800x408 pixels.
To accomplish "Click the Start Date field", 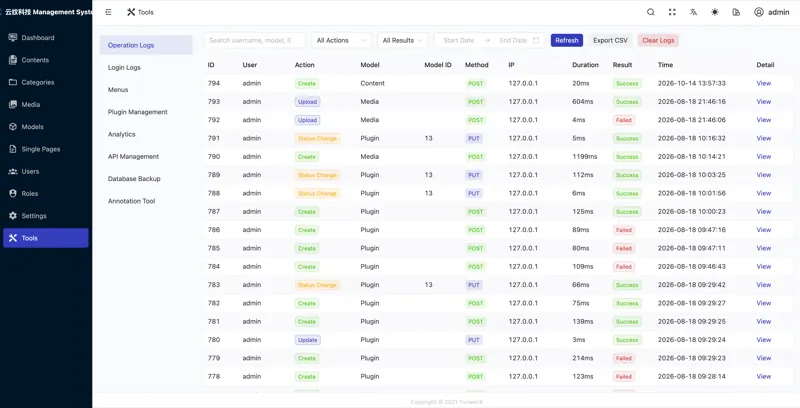I will 459,40.
